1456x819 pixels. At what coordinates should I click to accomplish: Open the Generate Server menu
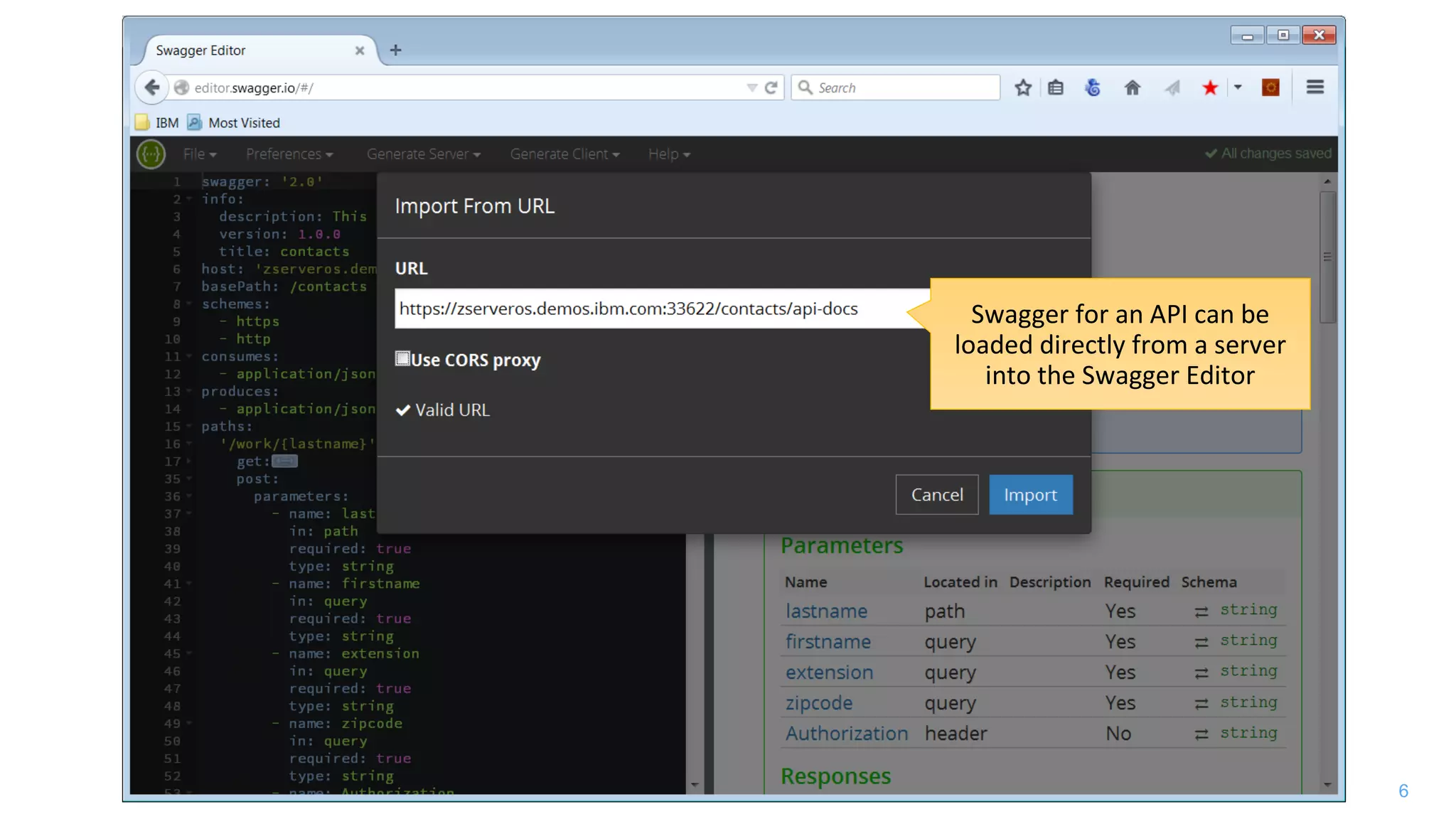[424, 154]
